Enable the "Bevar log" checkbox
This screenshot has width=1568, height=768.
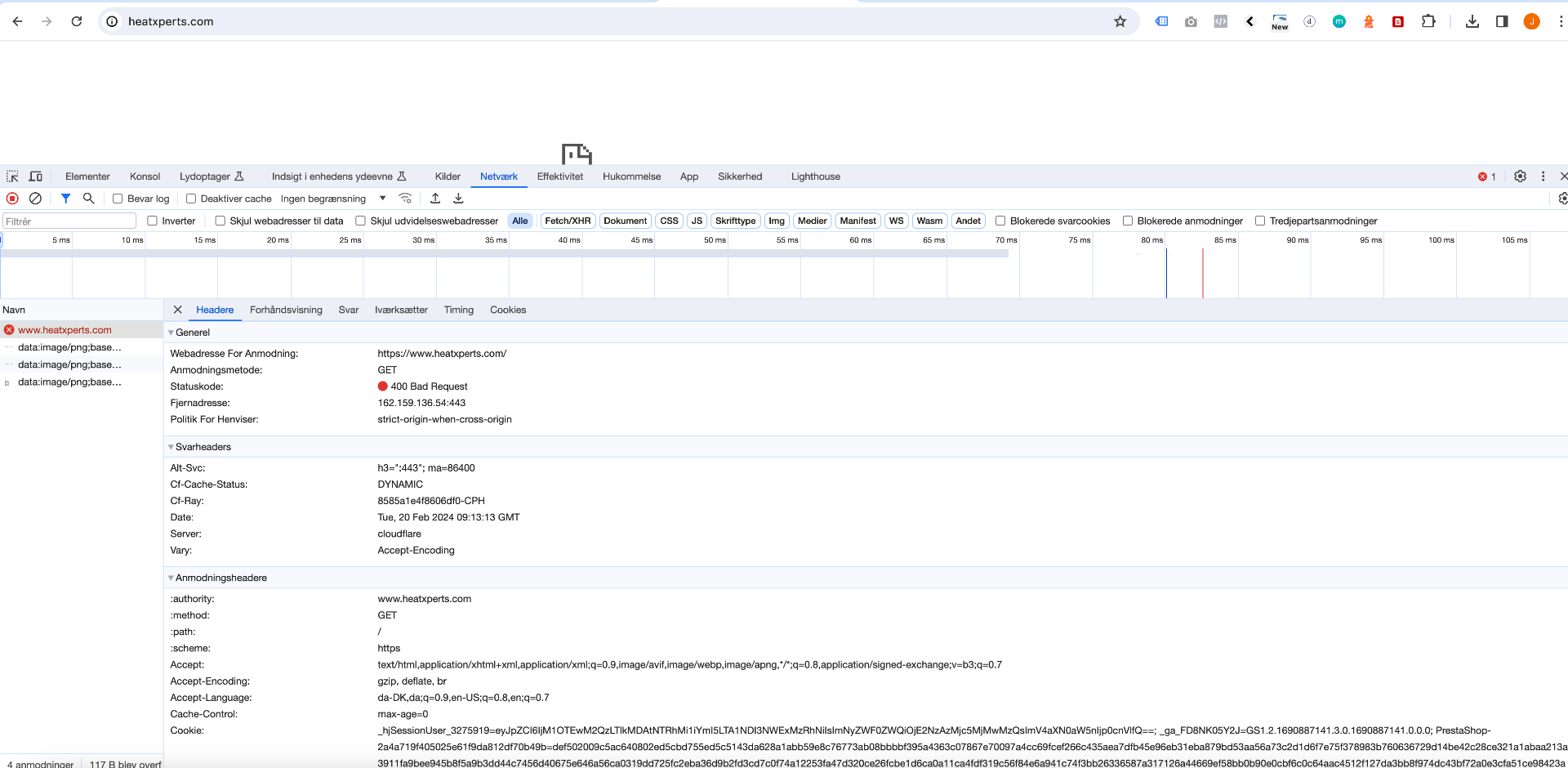point(118,199)
